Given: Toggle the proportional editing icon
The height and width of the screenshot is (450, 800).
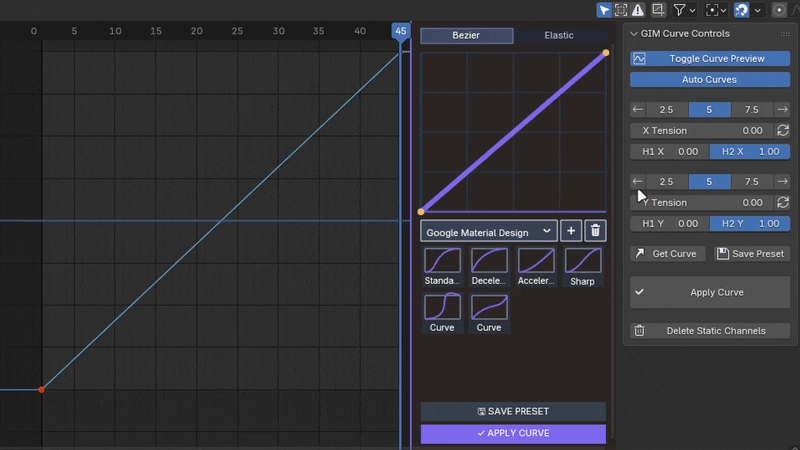Looking at the screenshot, I should [779, 10].
